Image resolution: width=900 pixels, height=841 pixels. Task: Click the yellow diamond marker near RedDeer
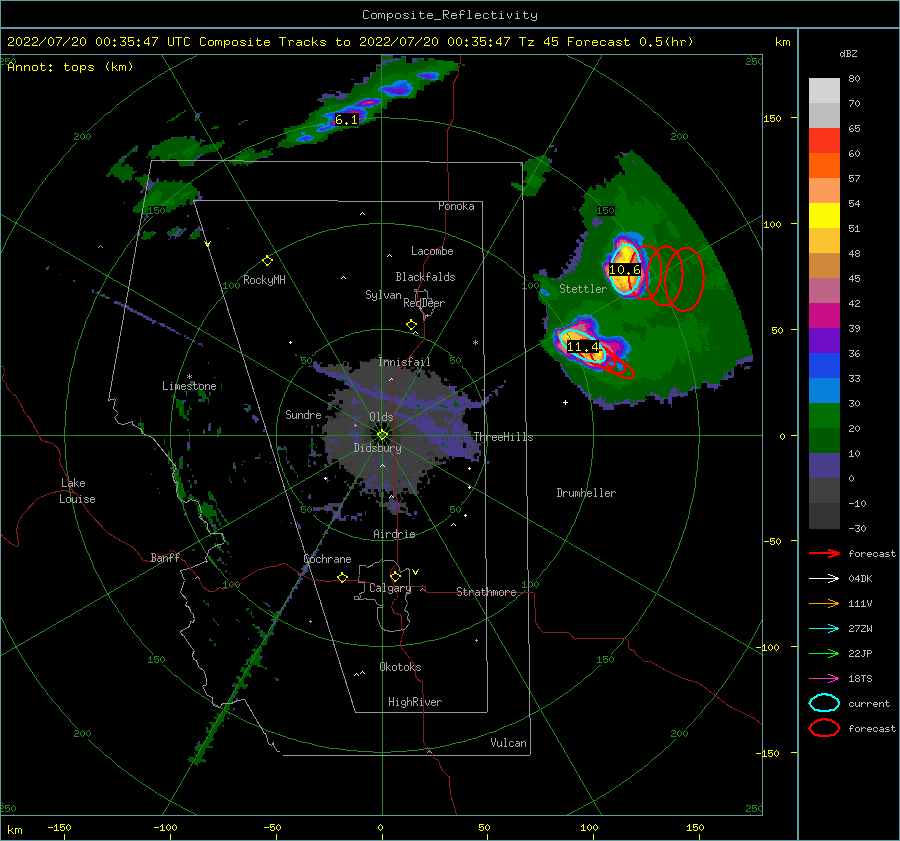point(412,325)
